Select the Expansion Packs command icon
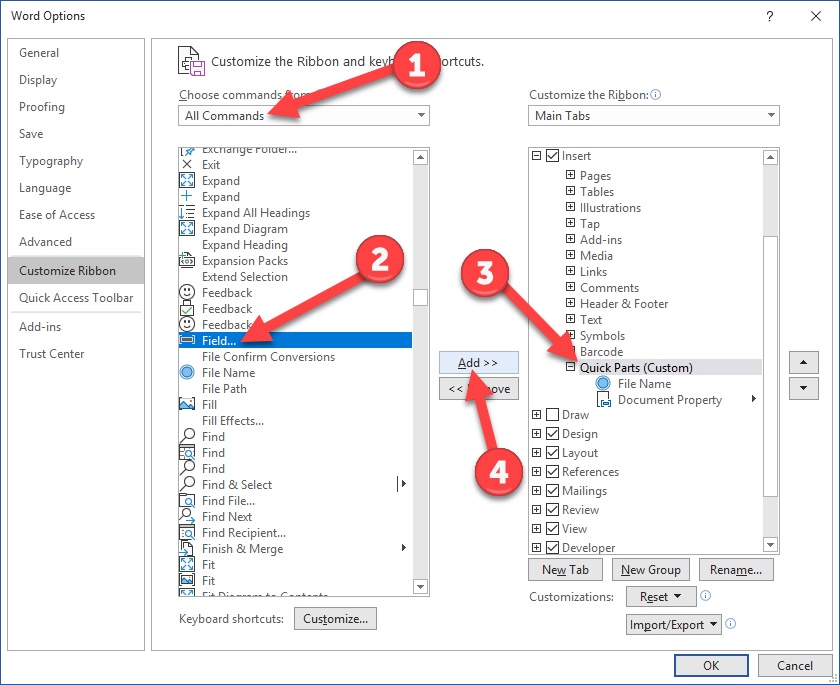Screen dimensions: 840x685 pos(187,260)
